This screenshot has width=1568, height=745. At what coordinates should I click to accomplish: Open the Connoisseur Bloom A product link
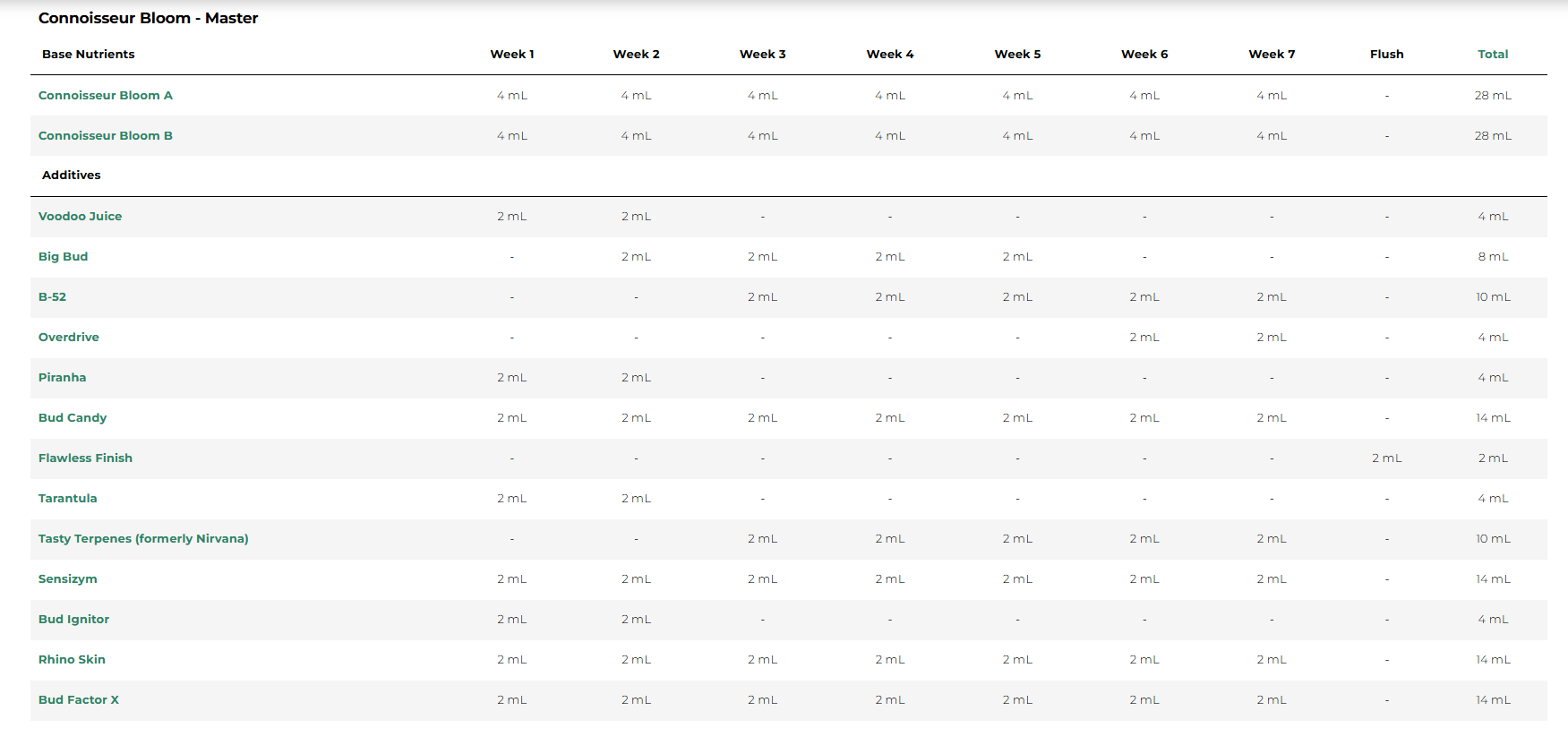105,96
